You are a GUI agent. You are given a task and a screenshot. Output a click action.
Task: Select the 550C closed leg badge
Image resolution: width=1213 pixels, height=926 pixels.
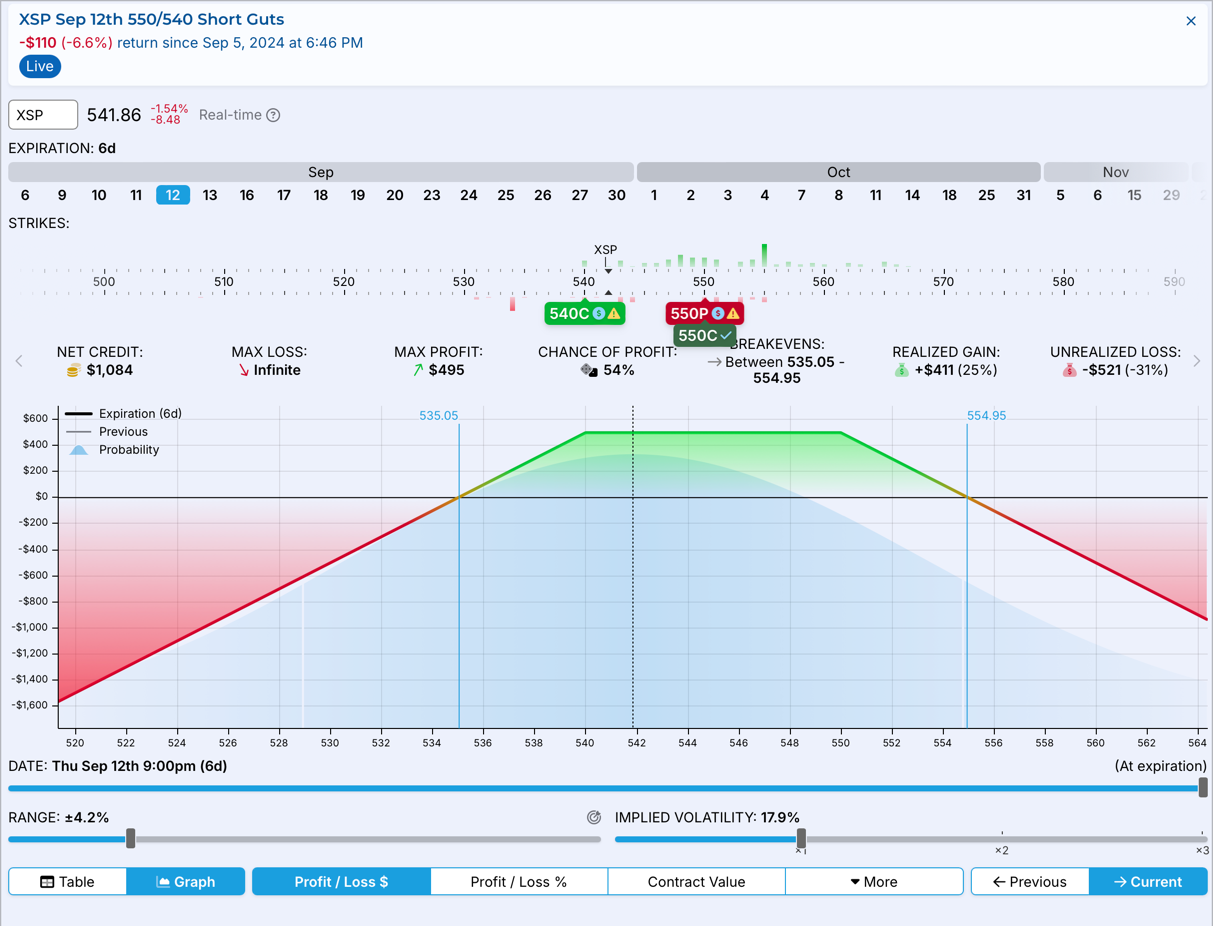[705, 336]
